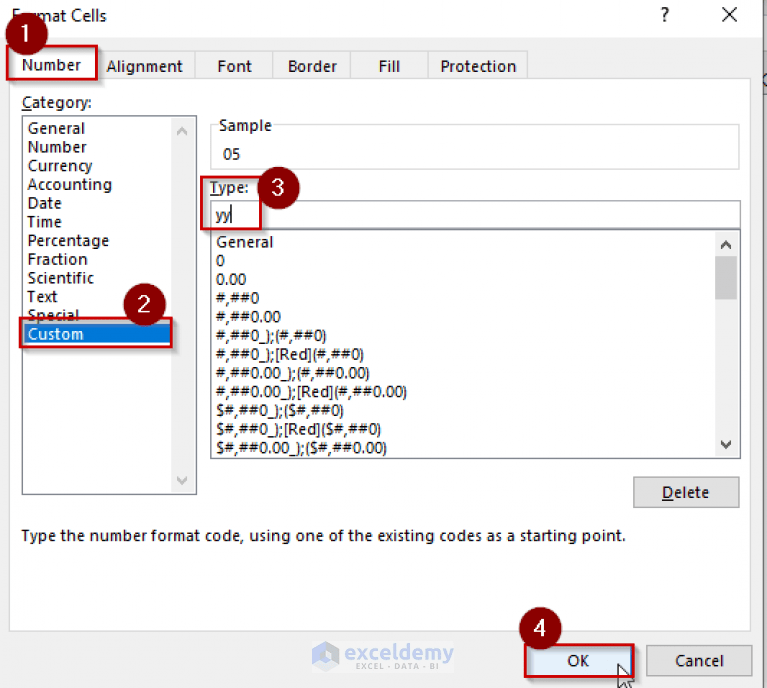Go to the Fill tab
Image resolution: width=767 pixels, height=688 pixels.
(389, 66)
